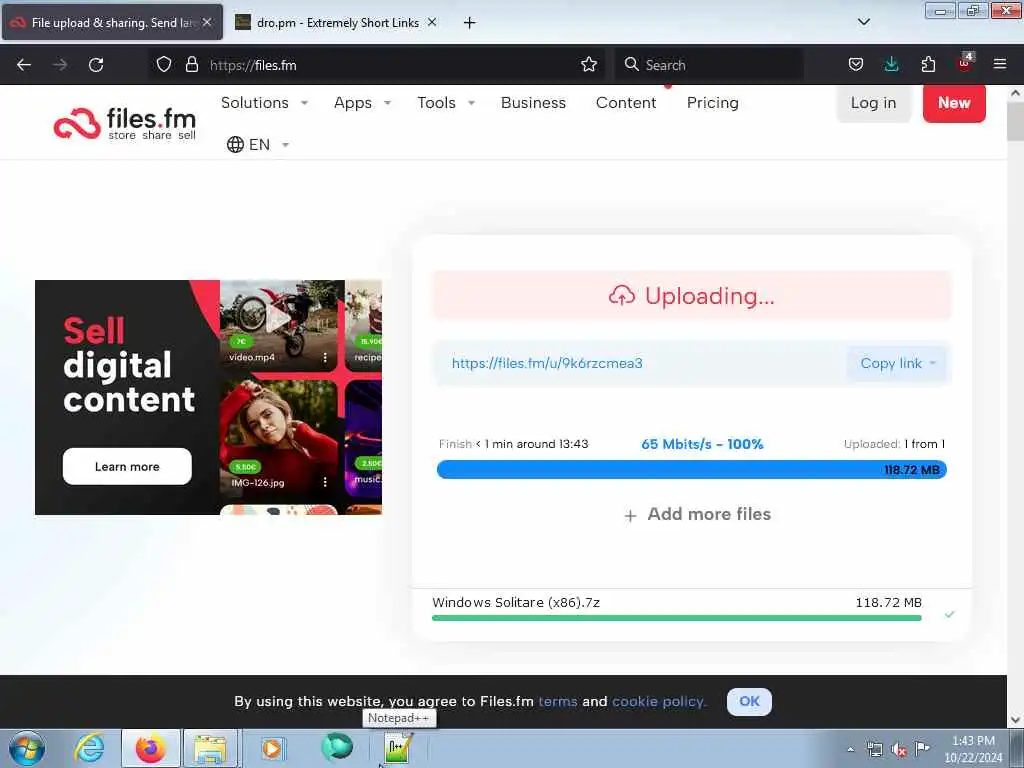This screenshot has height=768, width=1024.
Task: Click the three-dot menu on video.mp4 thumbnail
Action: [325, 357]
